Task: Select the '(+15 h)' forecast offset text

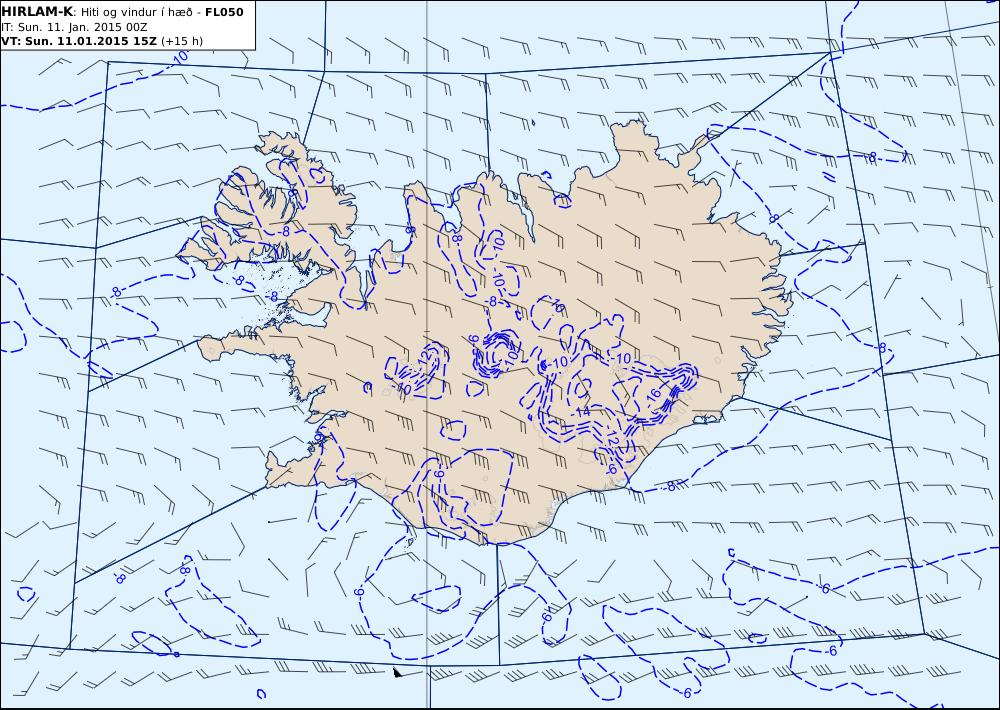Action: point(182,41)
